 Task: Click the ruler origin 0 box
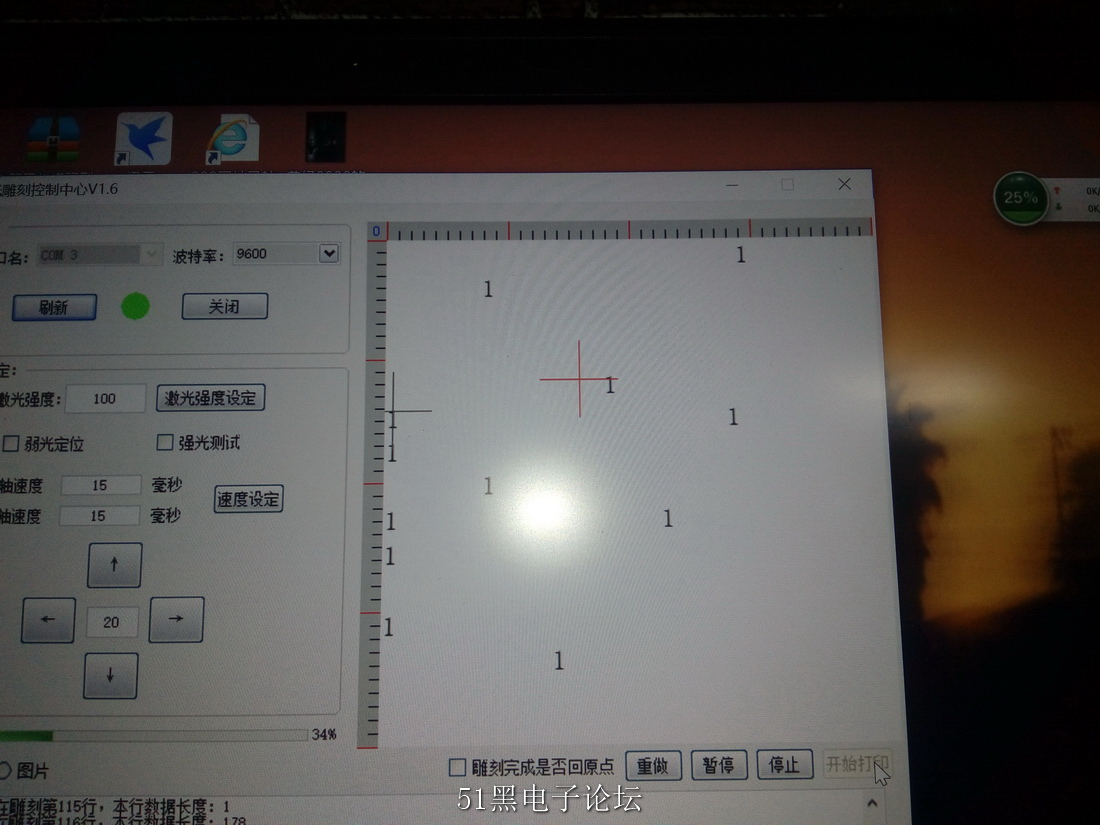(377, 231)
